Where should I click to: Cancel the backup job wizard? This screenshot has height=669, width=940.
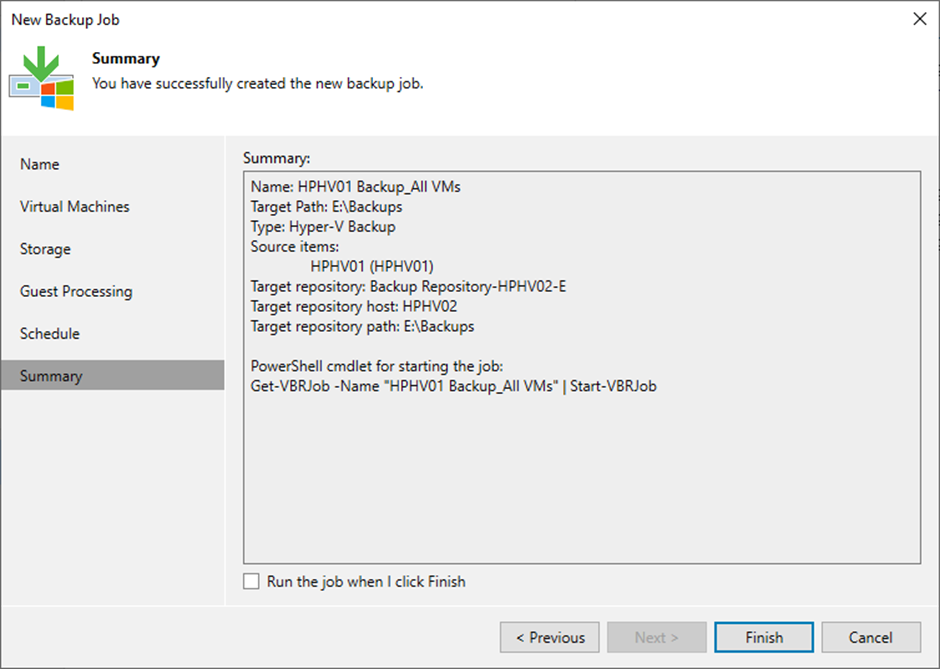[x=870, y=637]
